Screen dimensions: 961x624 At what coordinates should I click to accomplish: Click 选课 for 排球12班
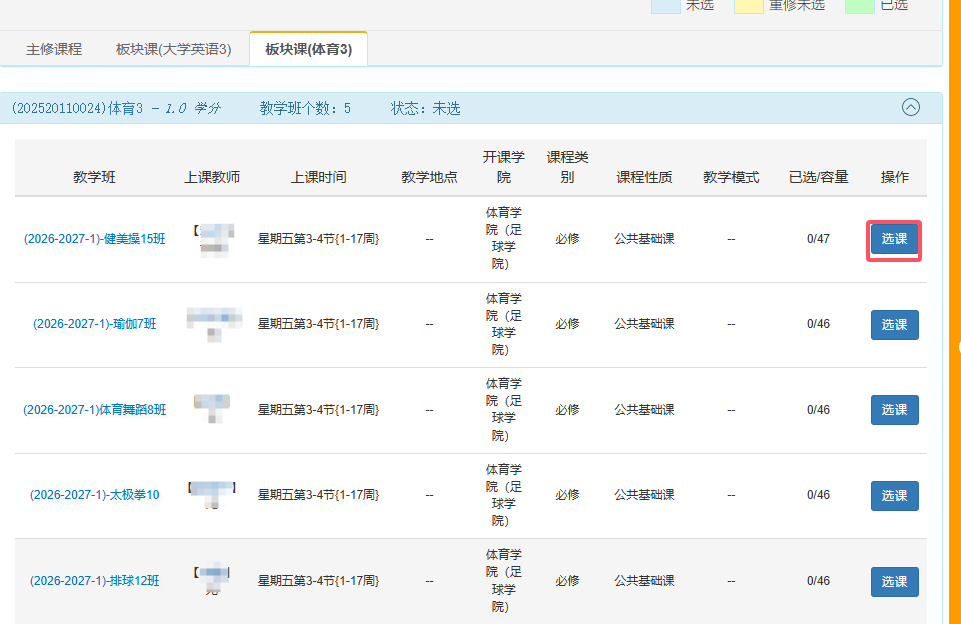tap(894, 581)
